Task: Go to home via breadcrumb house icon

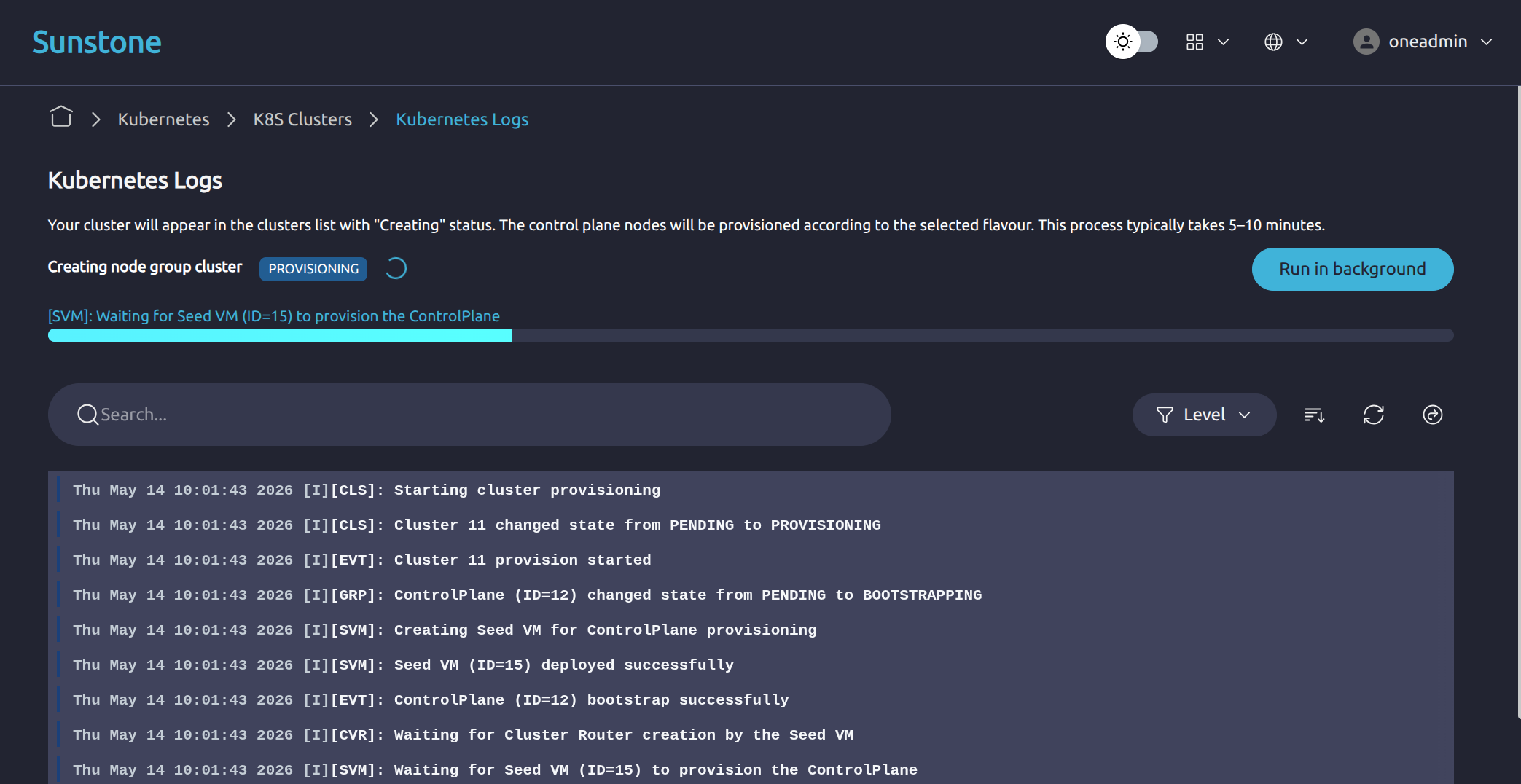Action: 61,117
